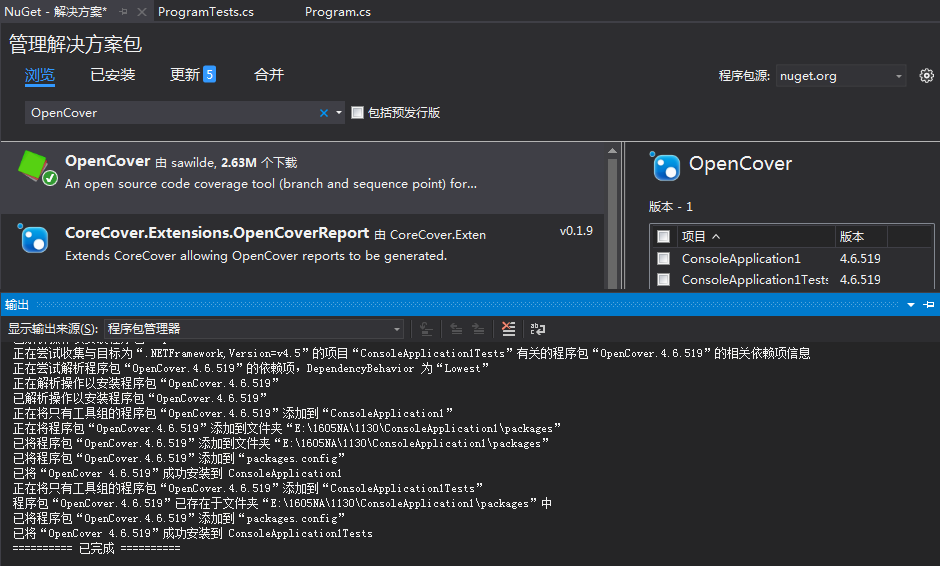940x566 pixels.
Task: Click the 2.63M downloads count
Action: [239, 162]
